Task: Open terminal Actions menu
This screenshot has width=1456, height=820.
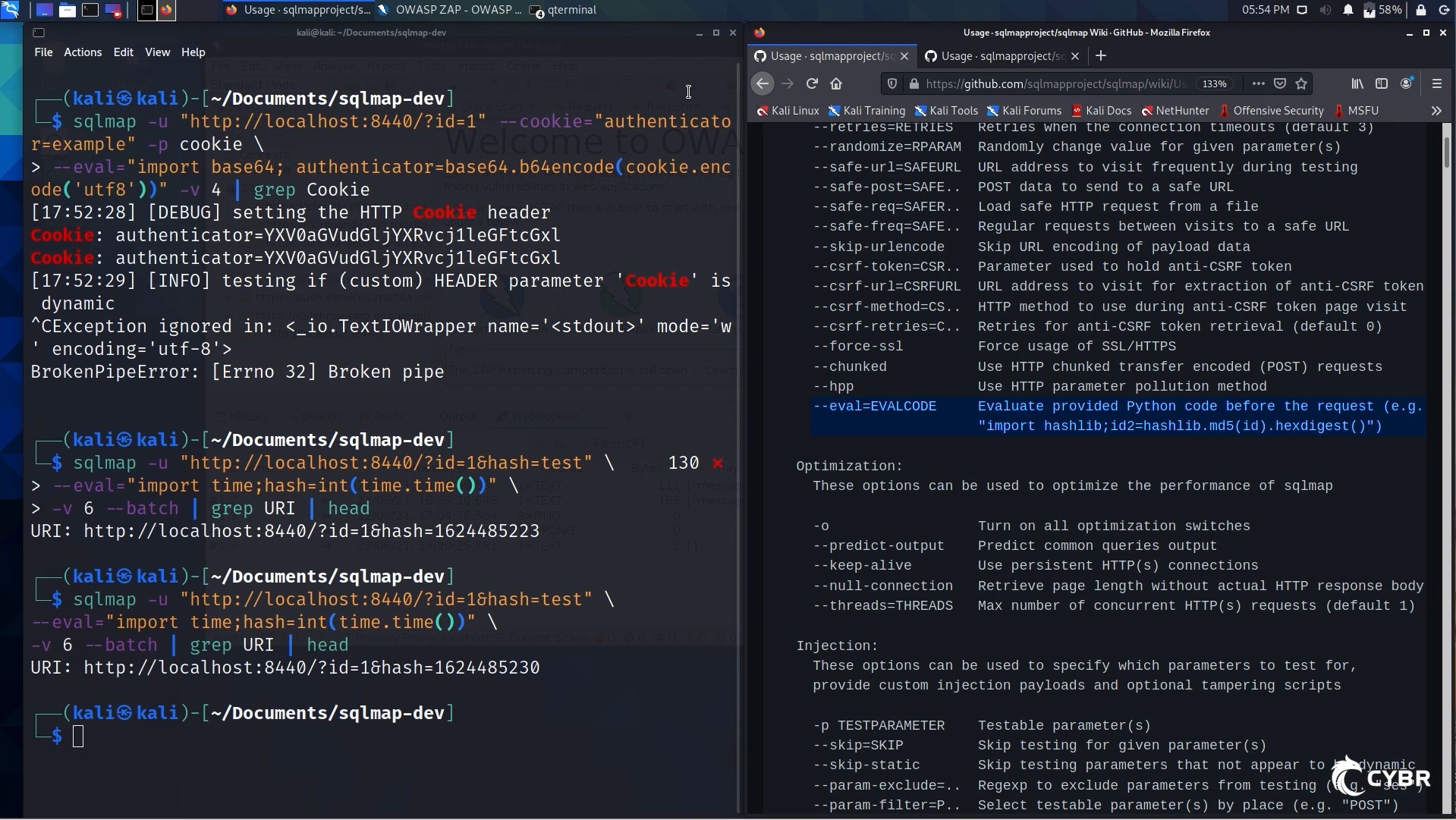Action: point(83,52)
